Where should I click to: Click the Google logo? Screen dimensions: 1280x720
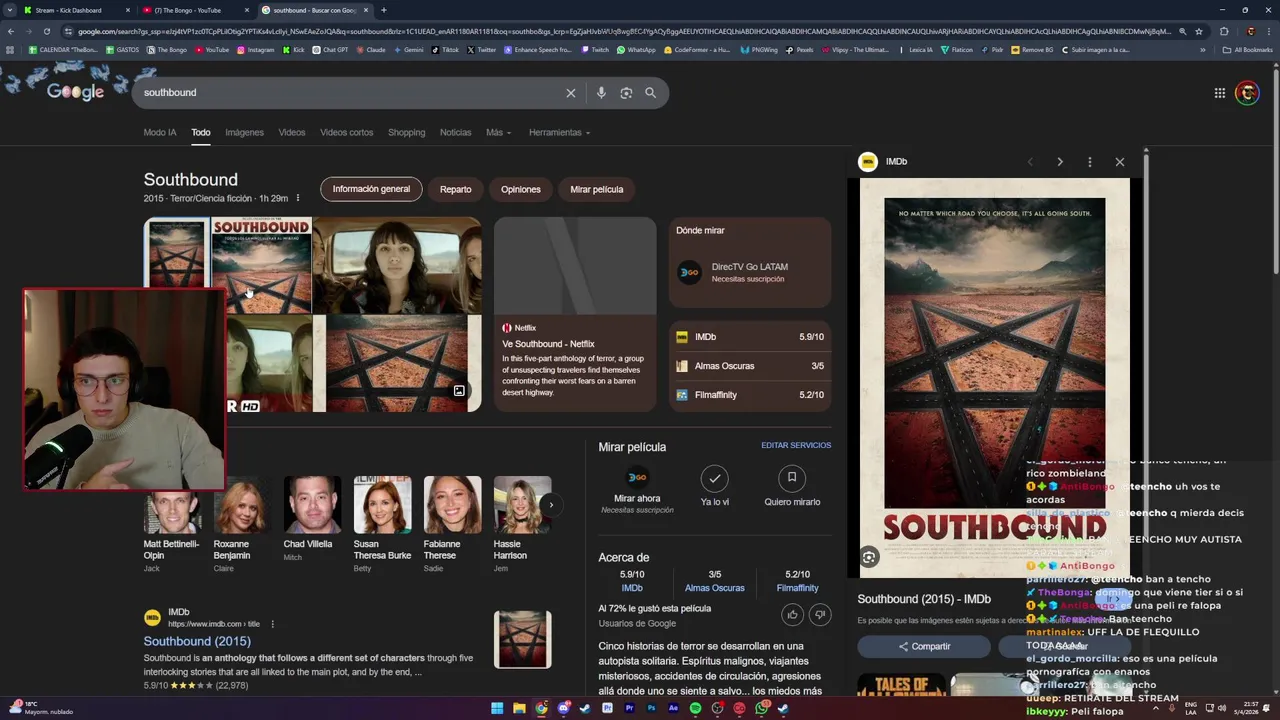click(x=75, y=92)
